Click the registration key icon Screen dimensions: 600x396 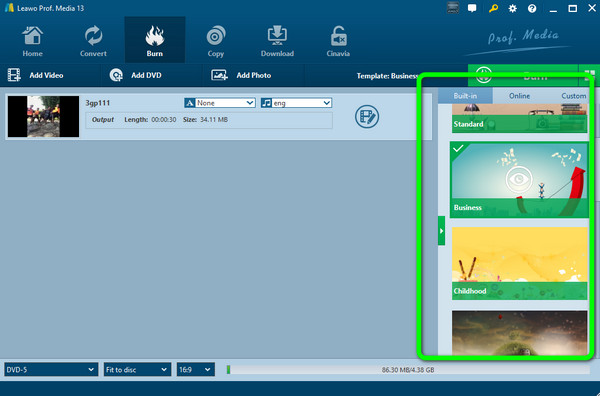[x=493, y=8]
